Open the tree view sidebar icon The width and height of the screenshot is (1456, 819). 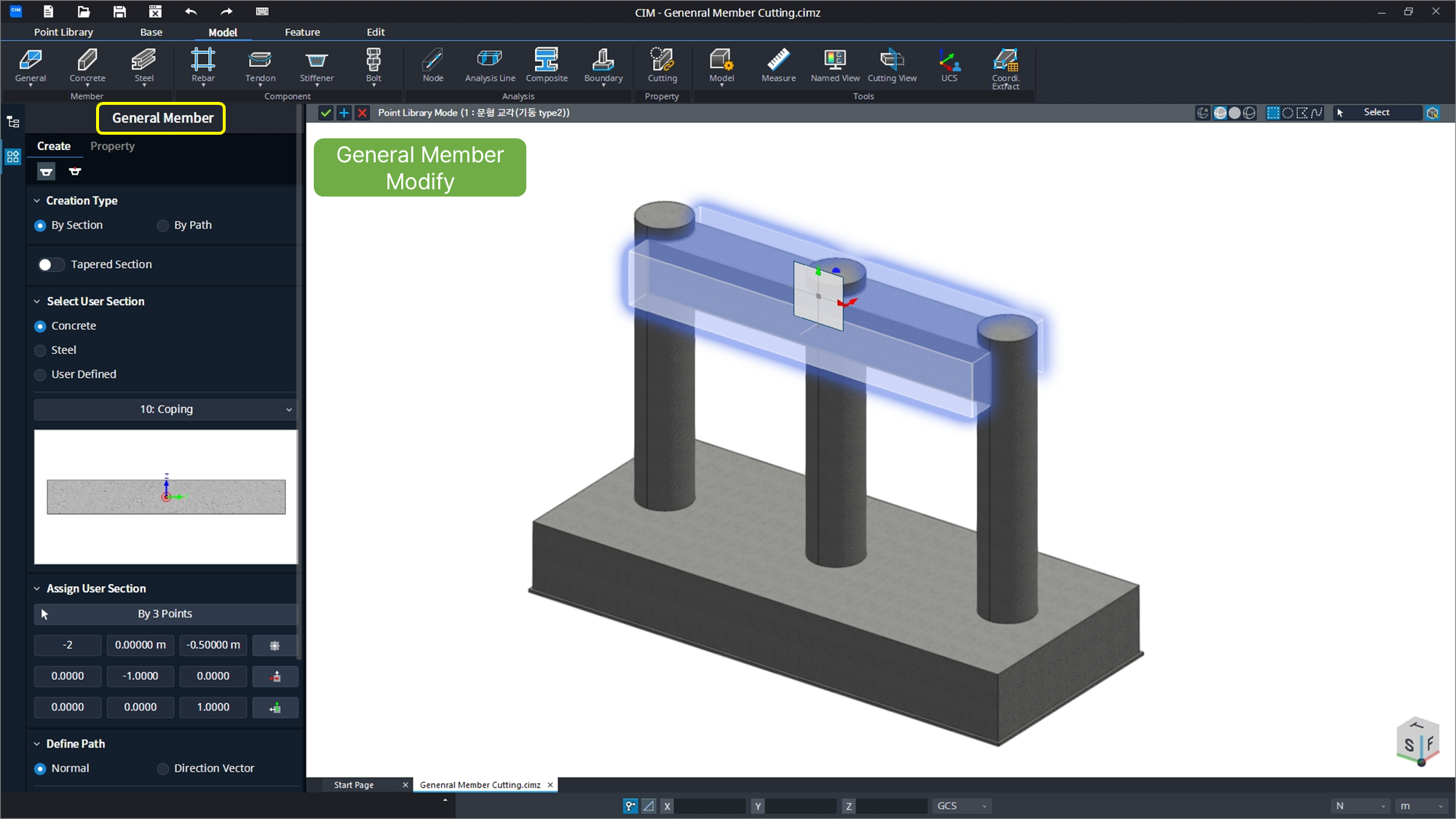click(12, 122)
